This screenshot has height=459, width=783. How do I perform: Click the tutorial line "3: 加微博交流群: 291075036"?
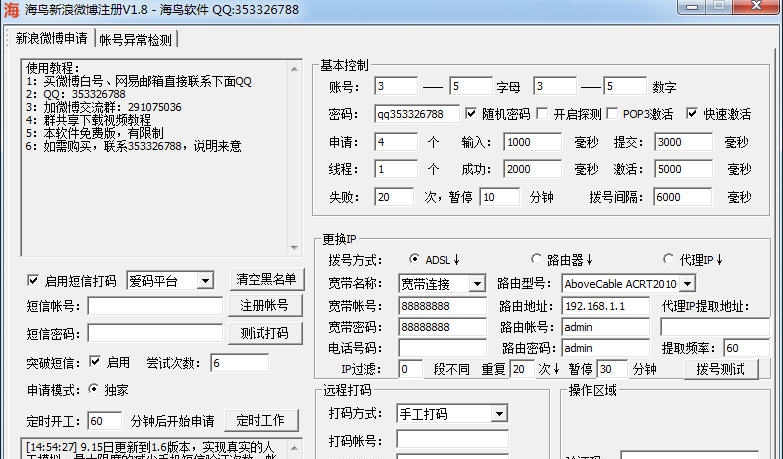pyautogui.click(x=103, y=107)
